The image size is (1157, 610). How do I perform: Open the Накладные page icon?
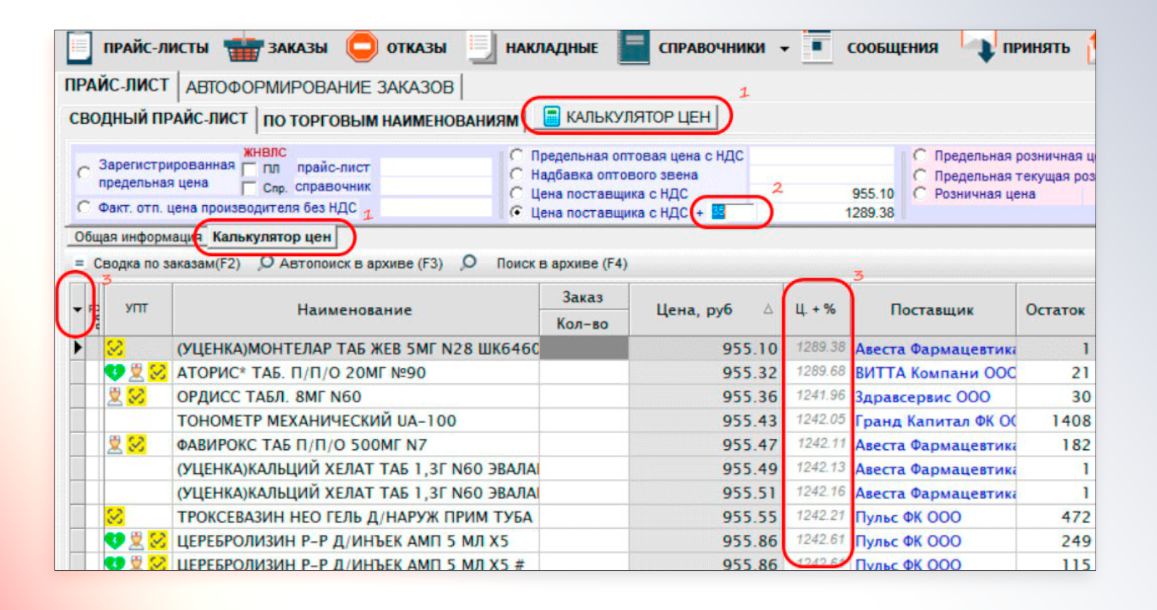click(481, 47)
